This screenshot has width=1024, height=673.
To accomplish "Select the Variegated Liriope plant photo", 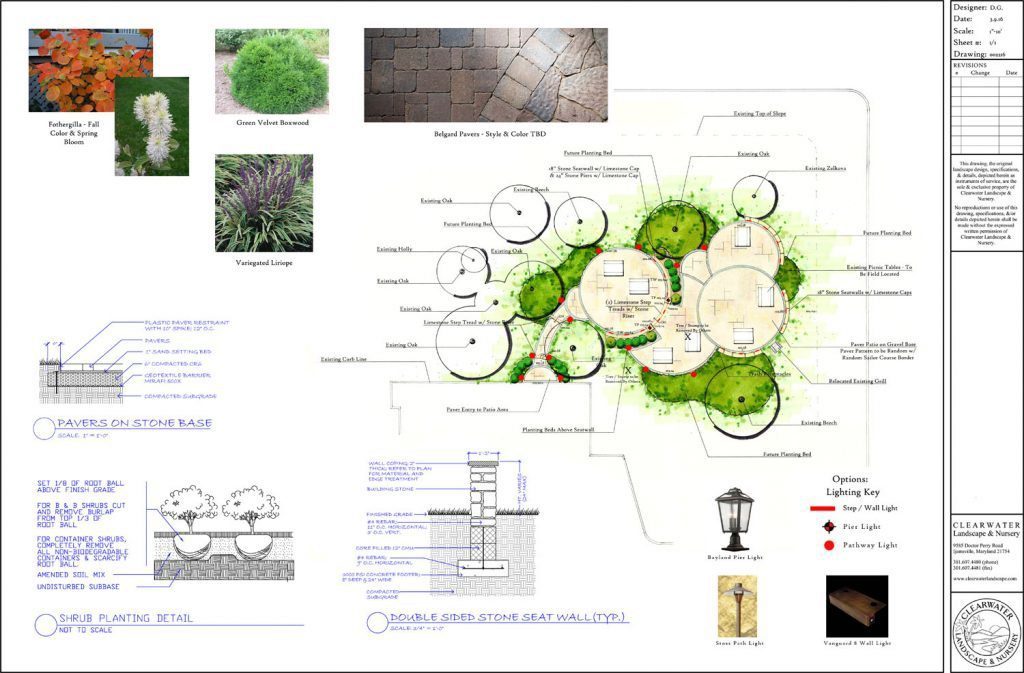I will [x=263, y=203].
